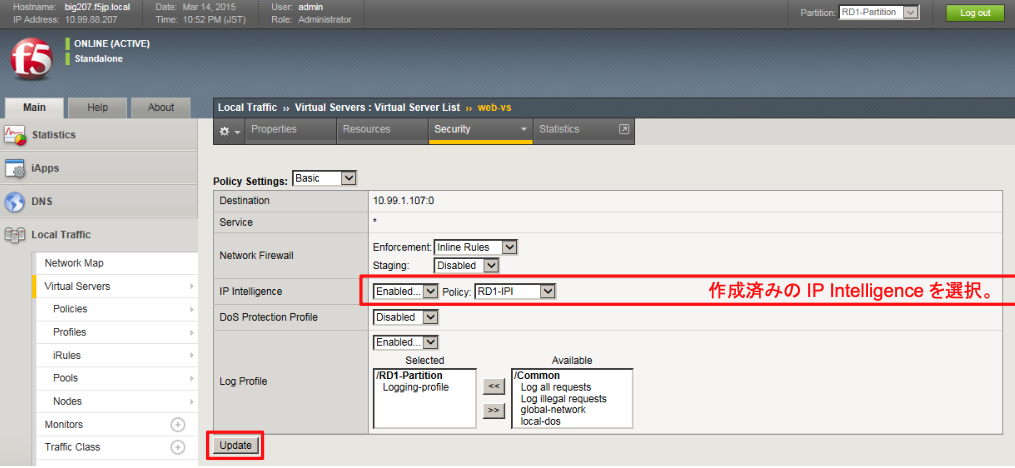Switch to the Help tab

pos(98,107)
